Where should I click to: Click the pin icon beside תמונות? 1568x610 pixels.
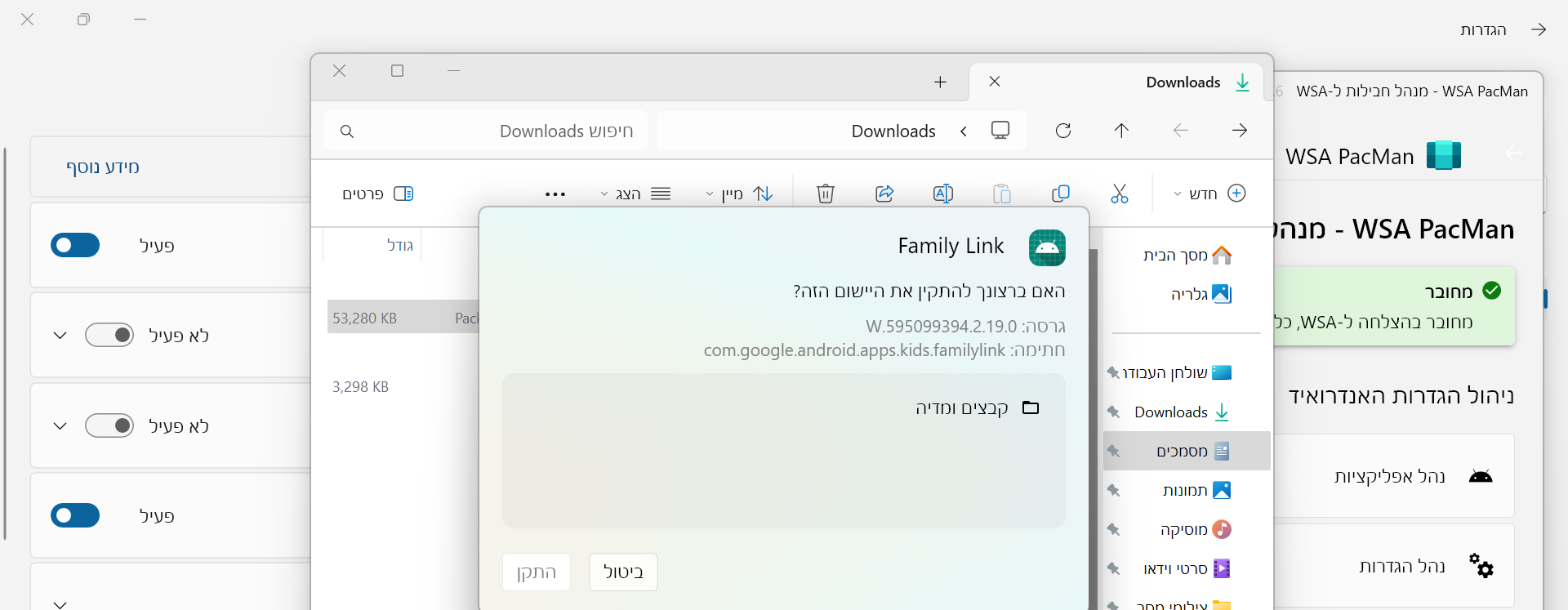point(1113,490)
